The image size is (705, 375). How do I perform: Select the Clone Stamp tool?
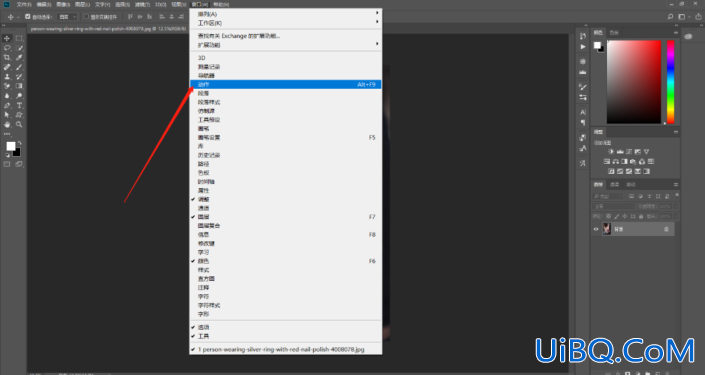tap(7, 77)
